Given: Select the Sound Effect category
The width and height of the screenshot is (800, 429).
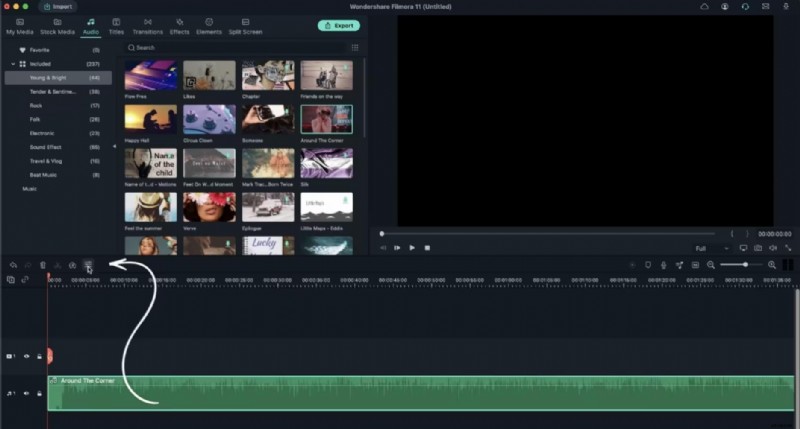Looking at the screenshot, I should tap(58, 147).
